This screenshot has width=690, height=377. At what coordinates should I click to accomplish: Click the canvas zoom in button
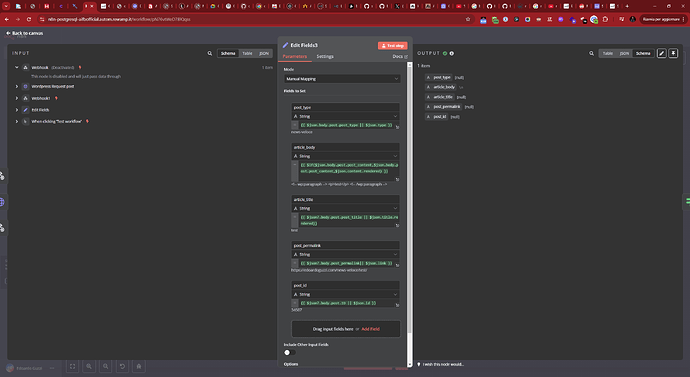tap(89, 366)
